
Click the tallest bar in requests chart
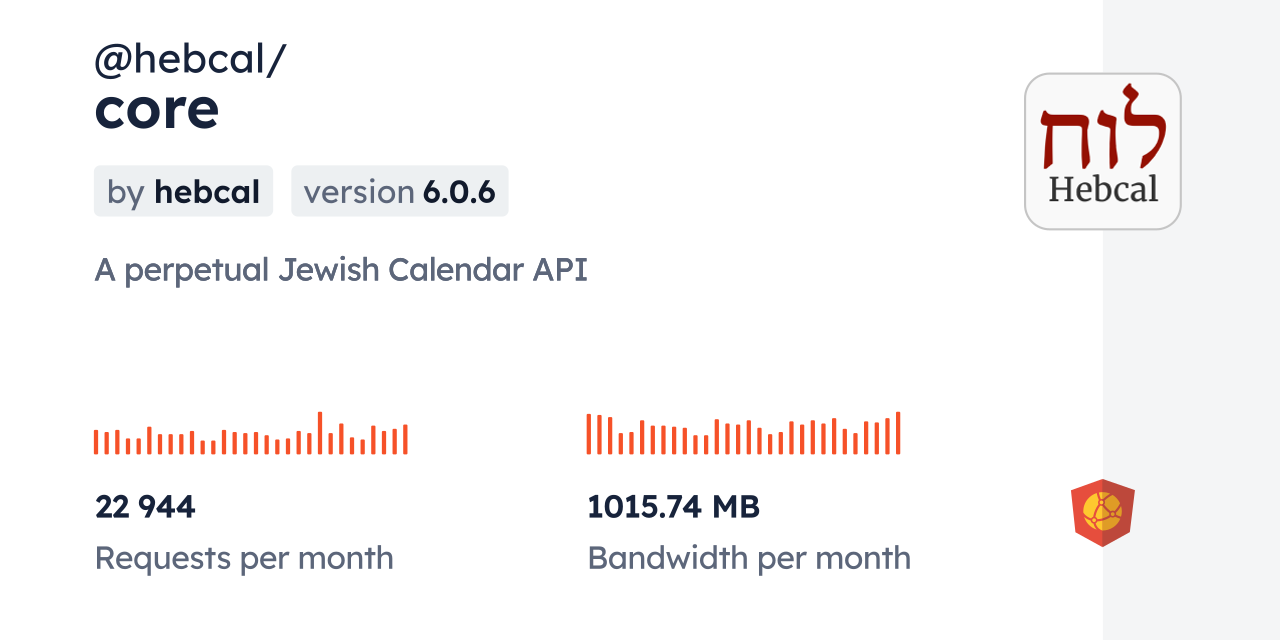point(320,434)
